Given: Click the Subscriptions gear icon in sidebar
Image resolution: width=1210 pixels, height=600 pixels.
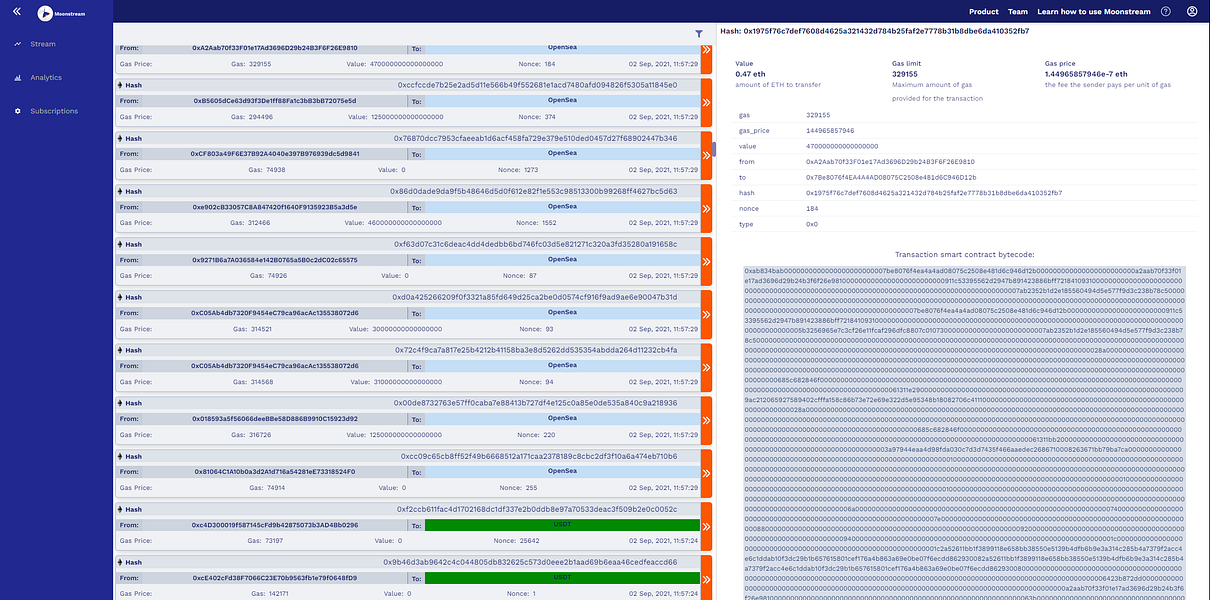Looking at the screenshot, I should point(17,111).
